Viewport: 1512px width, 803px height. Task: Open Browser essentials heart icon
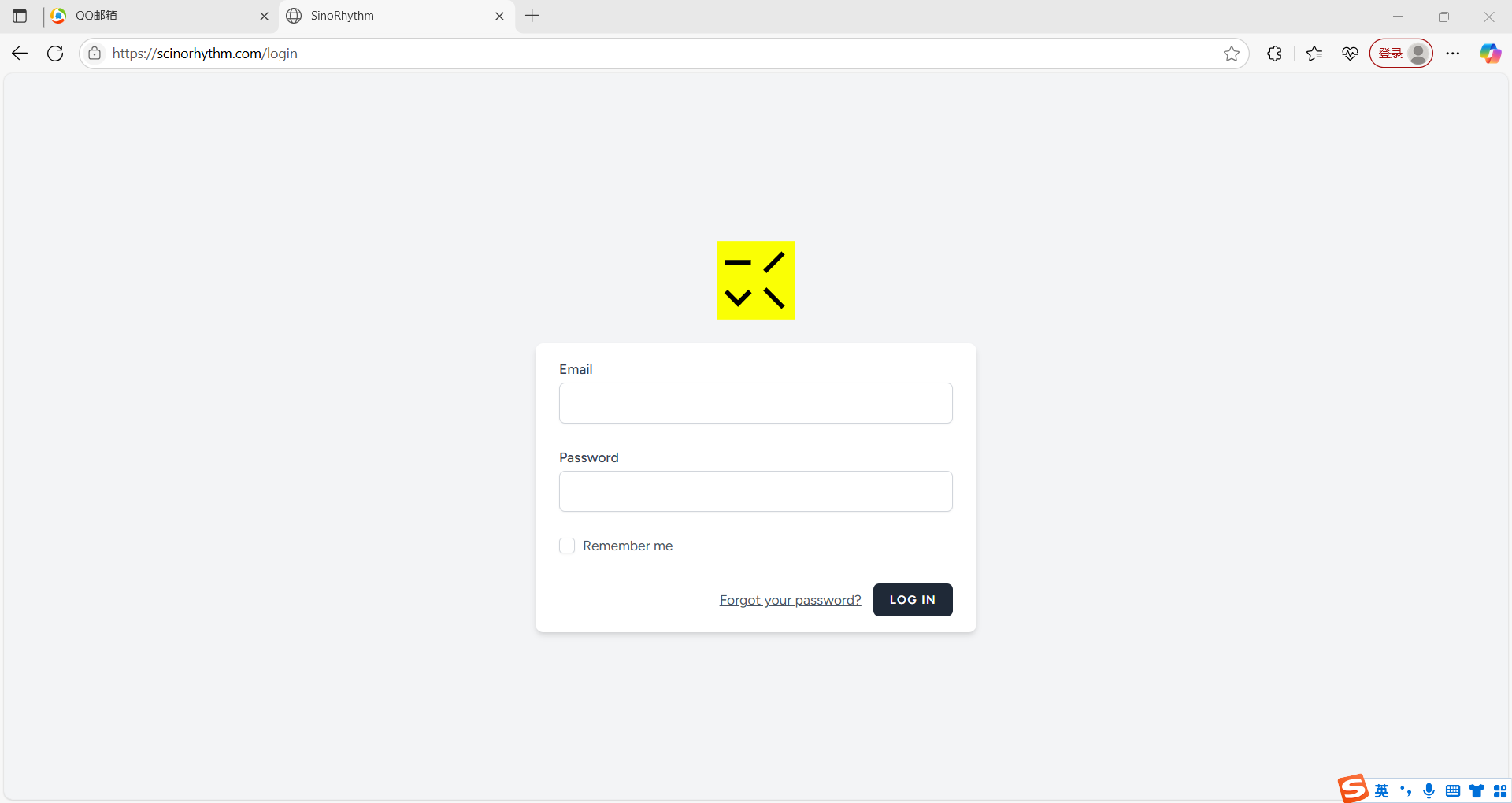click(1350, 54)
